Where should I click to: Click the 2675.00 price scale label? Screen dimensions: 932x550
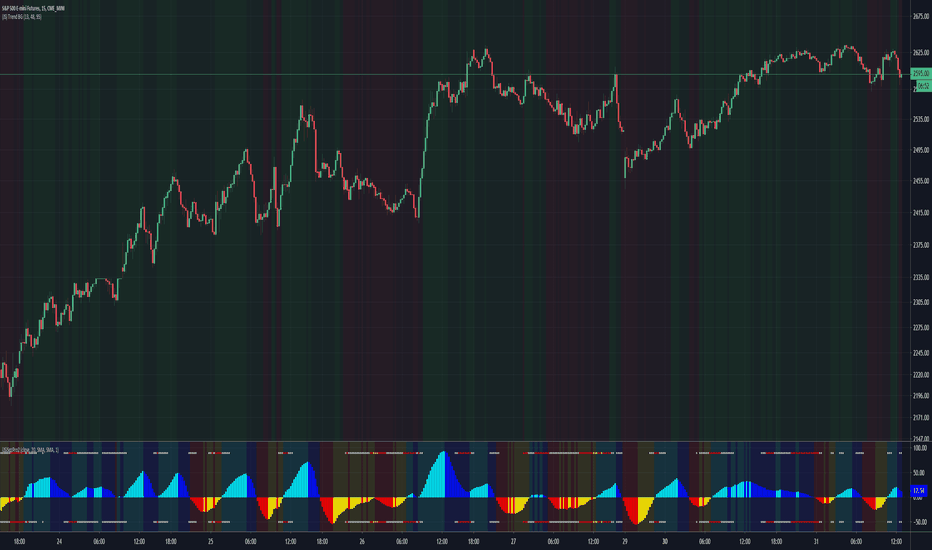point(921,17)
